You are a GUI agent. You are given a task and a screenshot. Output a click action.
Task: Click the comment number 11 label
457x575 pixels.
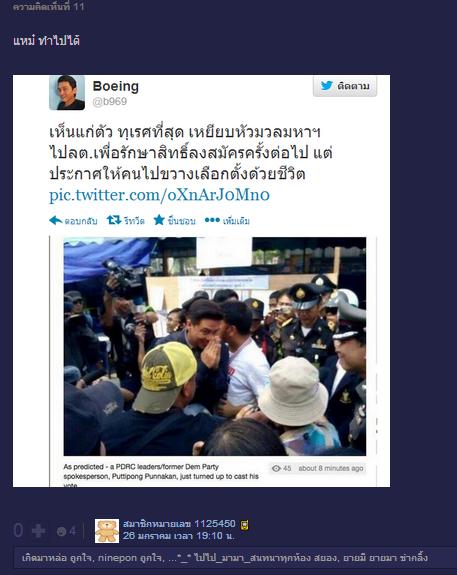point(48,6)
